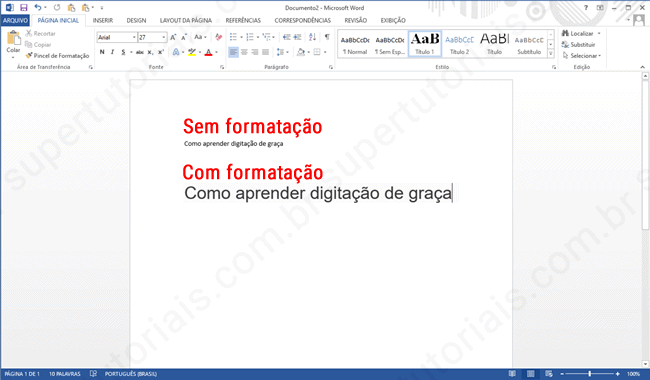The image size is (650, 380).
Task: Switch to web layout view icon
Action: [549, 374]
